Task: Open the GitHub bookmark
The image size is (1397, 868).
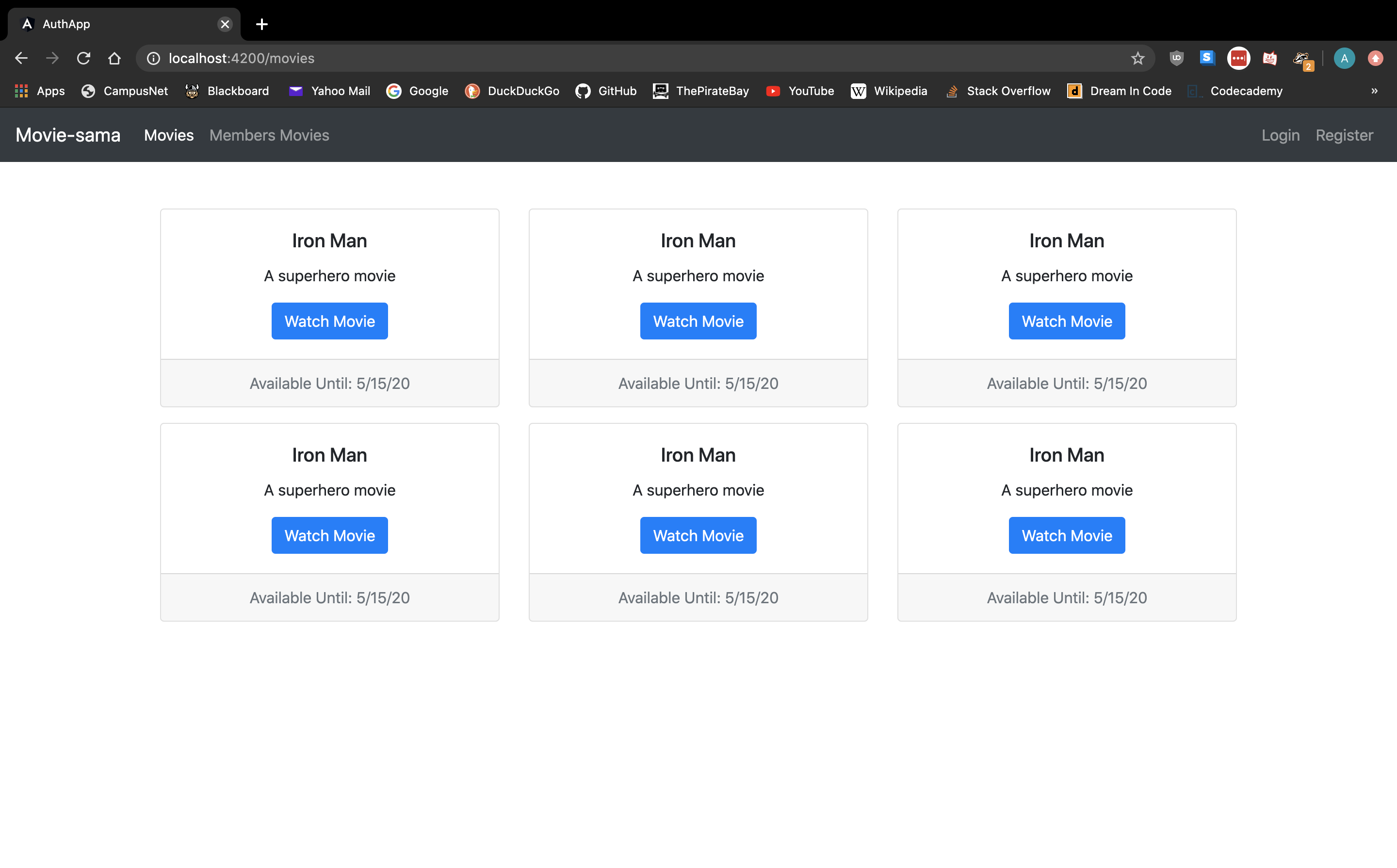Action: click(606, 91)
